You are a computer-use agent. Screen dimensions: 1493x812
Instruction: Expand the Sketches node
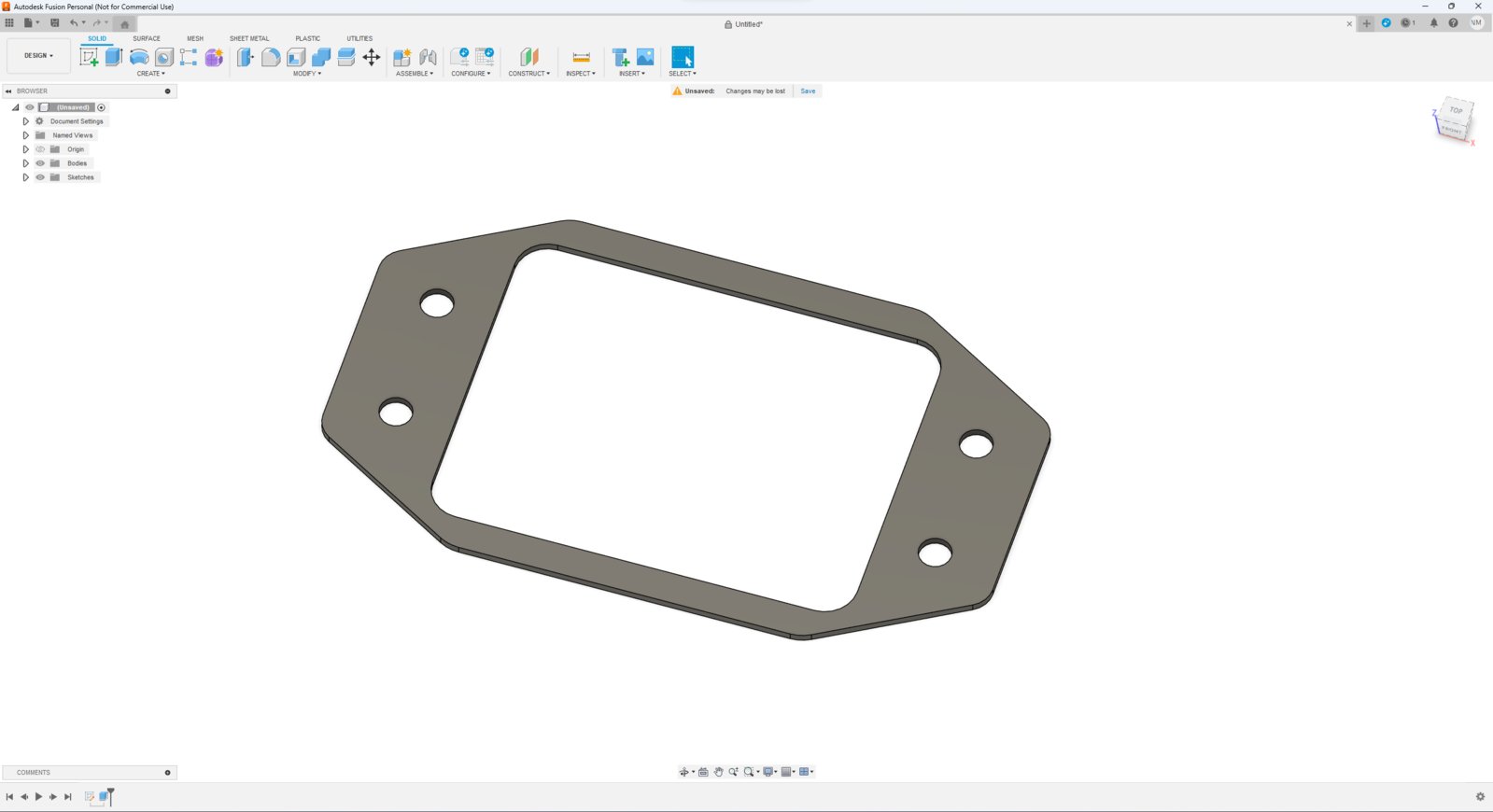pyautogui.click(x=25, y=177)
